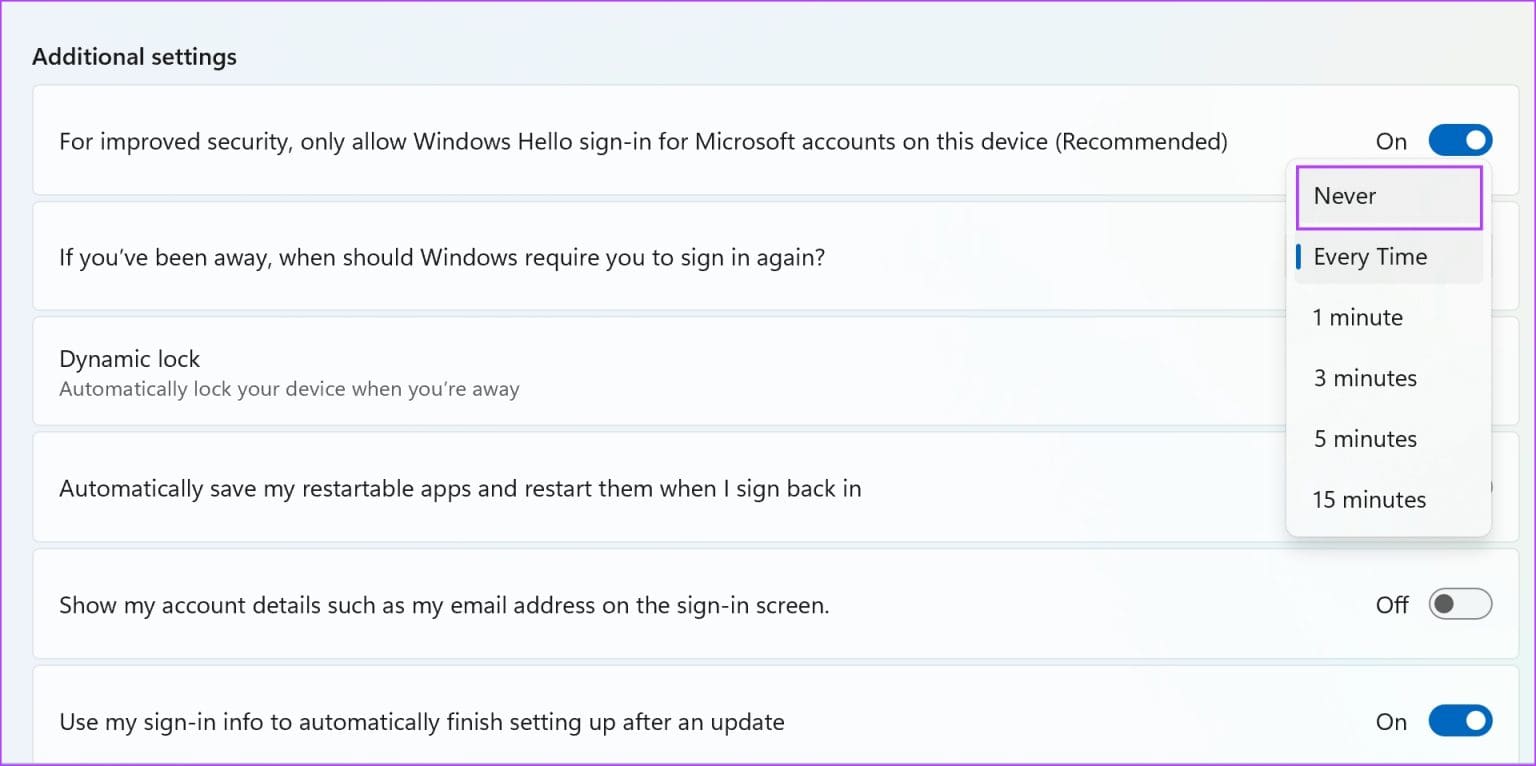The width and height of the screenshot is (1536, 766).
Task: Disable the Windows Hello-only sign-in toggle
Action: [1459, 140]
